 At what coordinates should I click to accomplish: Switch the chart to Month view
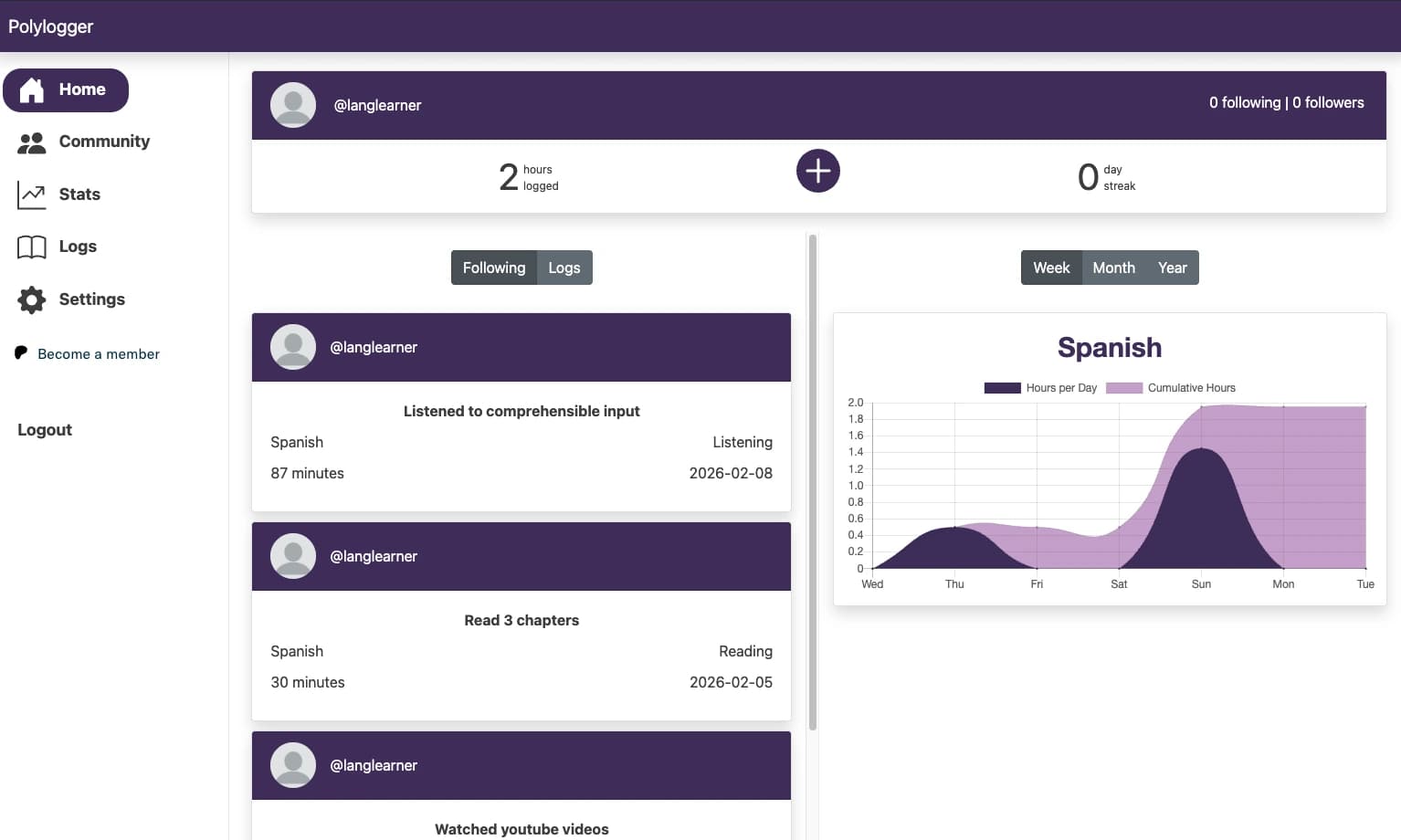point(1113,267)
